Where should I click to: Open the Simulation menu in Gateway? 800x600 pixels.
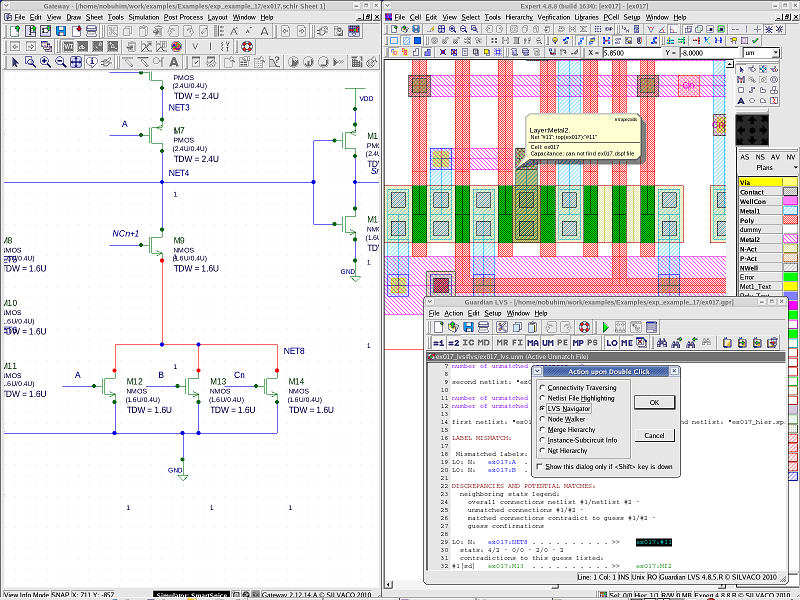coord(143,17)
